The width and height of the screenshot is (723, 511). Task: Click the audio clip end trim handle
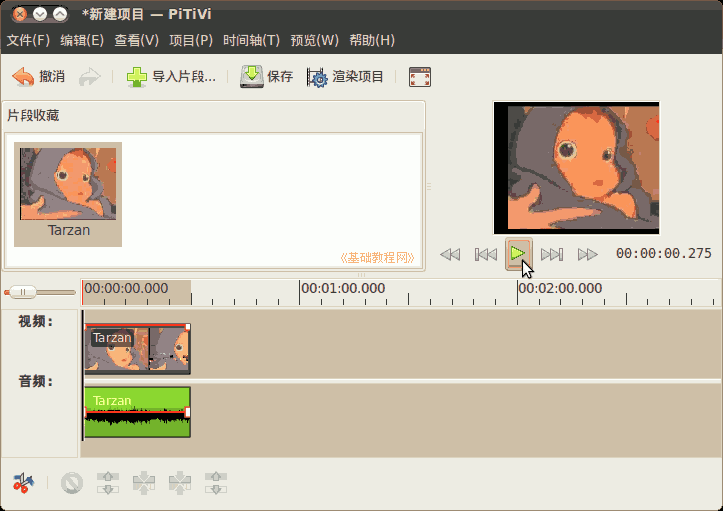click(x=188, y=411)
